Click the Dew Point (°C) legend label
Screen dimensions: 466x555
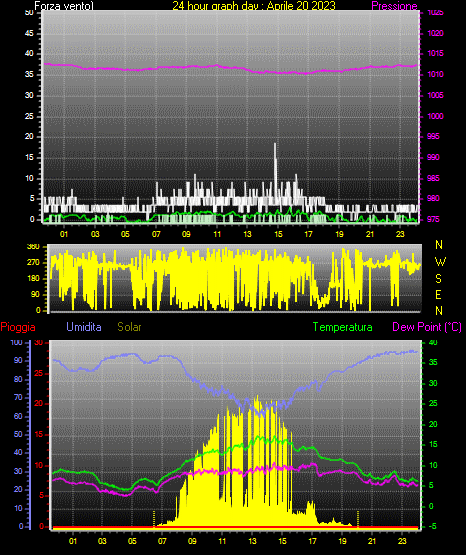(427, 327)
